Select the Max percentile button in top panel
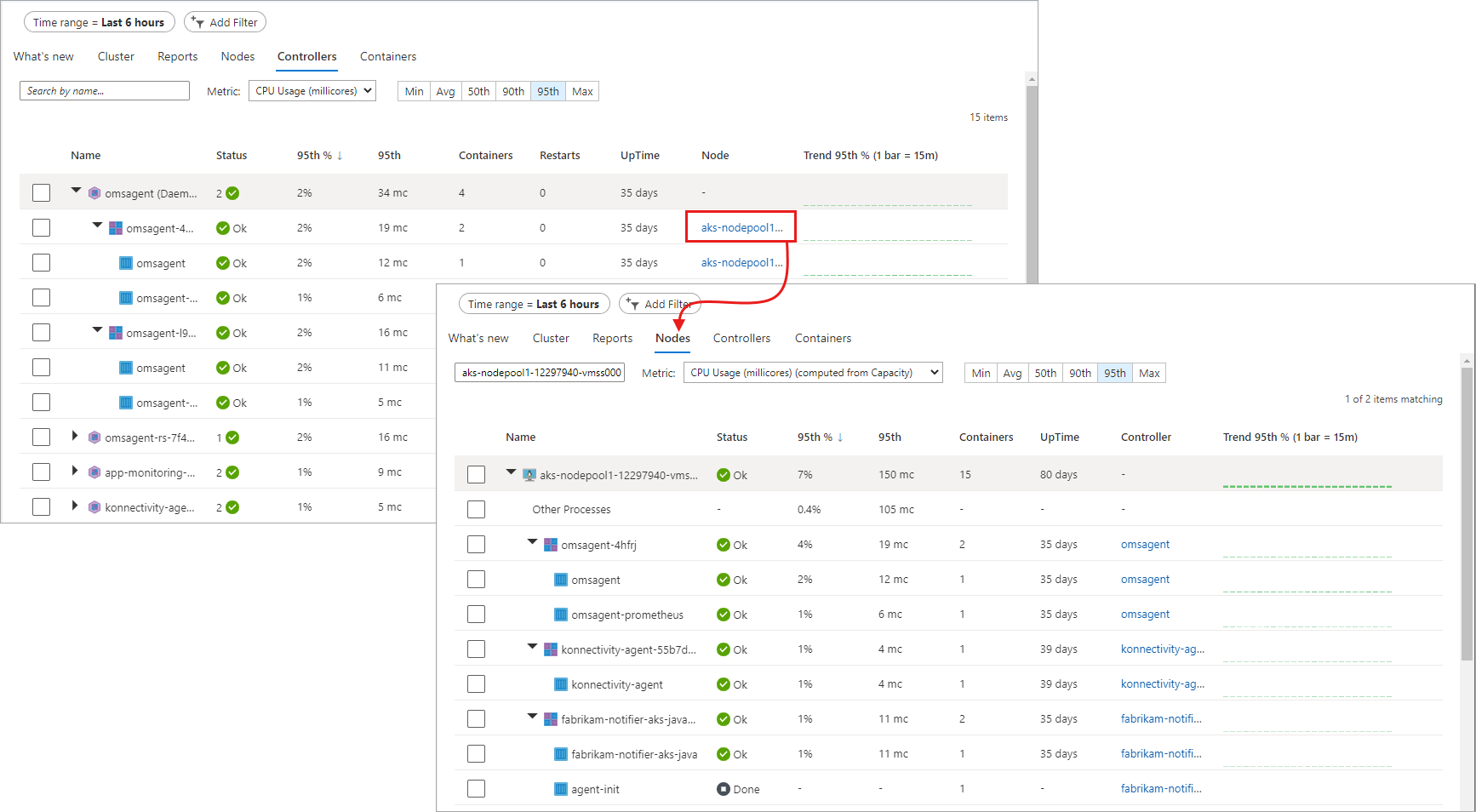Viewport: 1476px width, 812px height. click(582, 92)
